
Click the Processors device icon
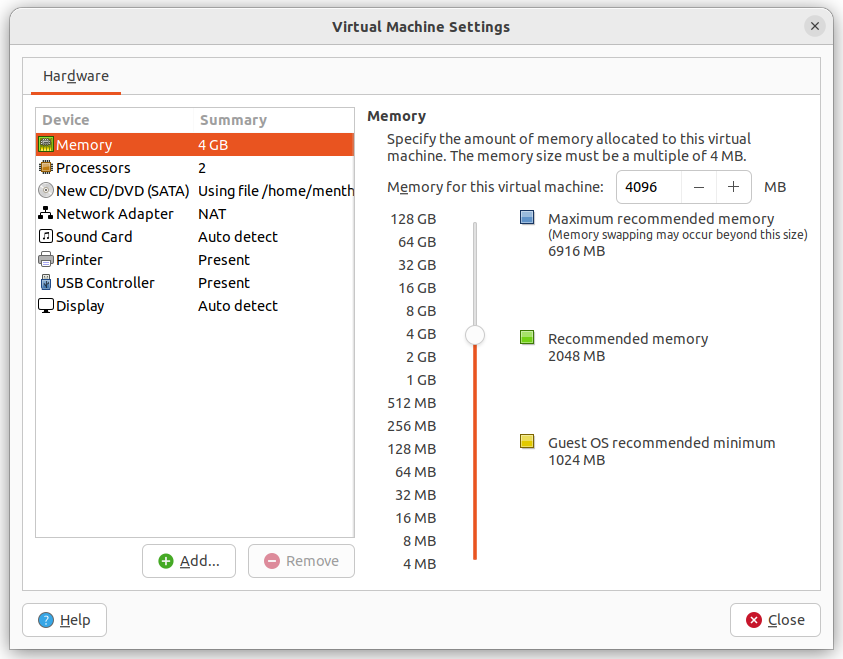pyautogui.click(x=46, y=167)
